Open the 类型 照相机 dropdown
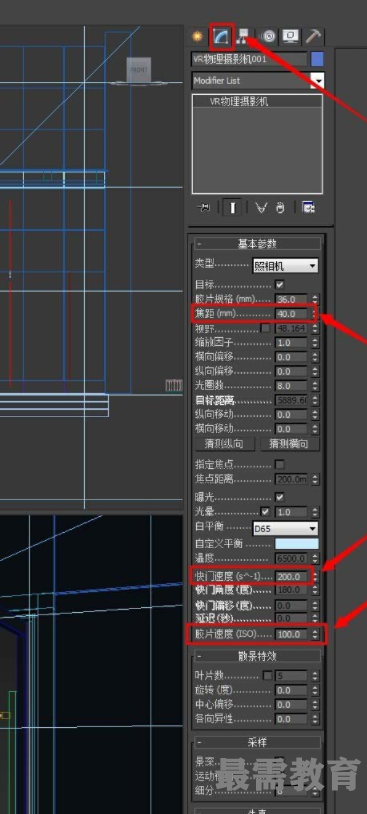The image size is (367, 814). click(285, 266)
